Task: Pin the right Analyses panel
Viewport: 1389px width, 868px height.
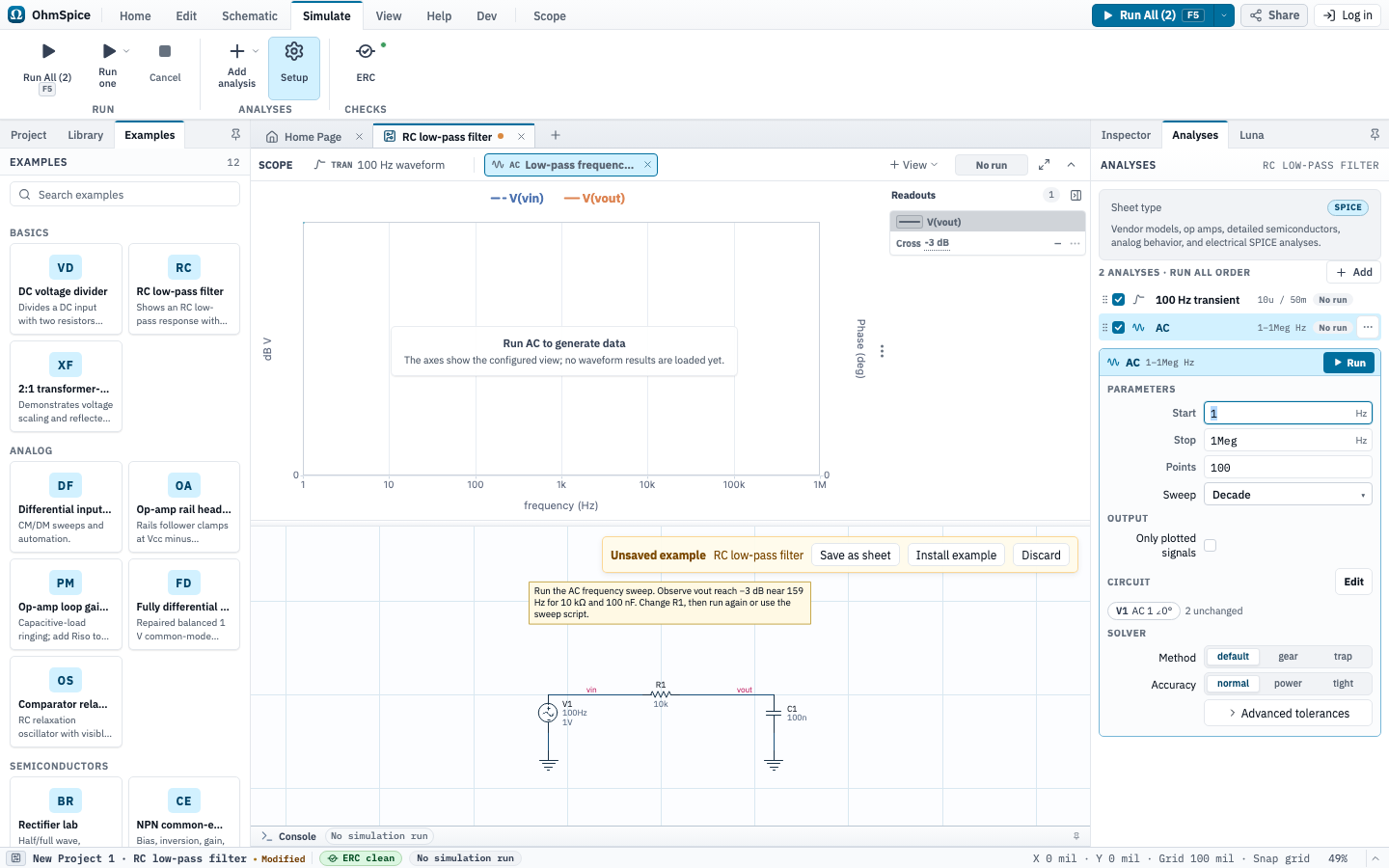Action: click(x=1375, y=135)
